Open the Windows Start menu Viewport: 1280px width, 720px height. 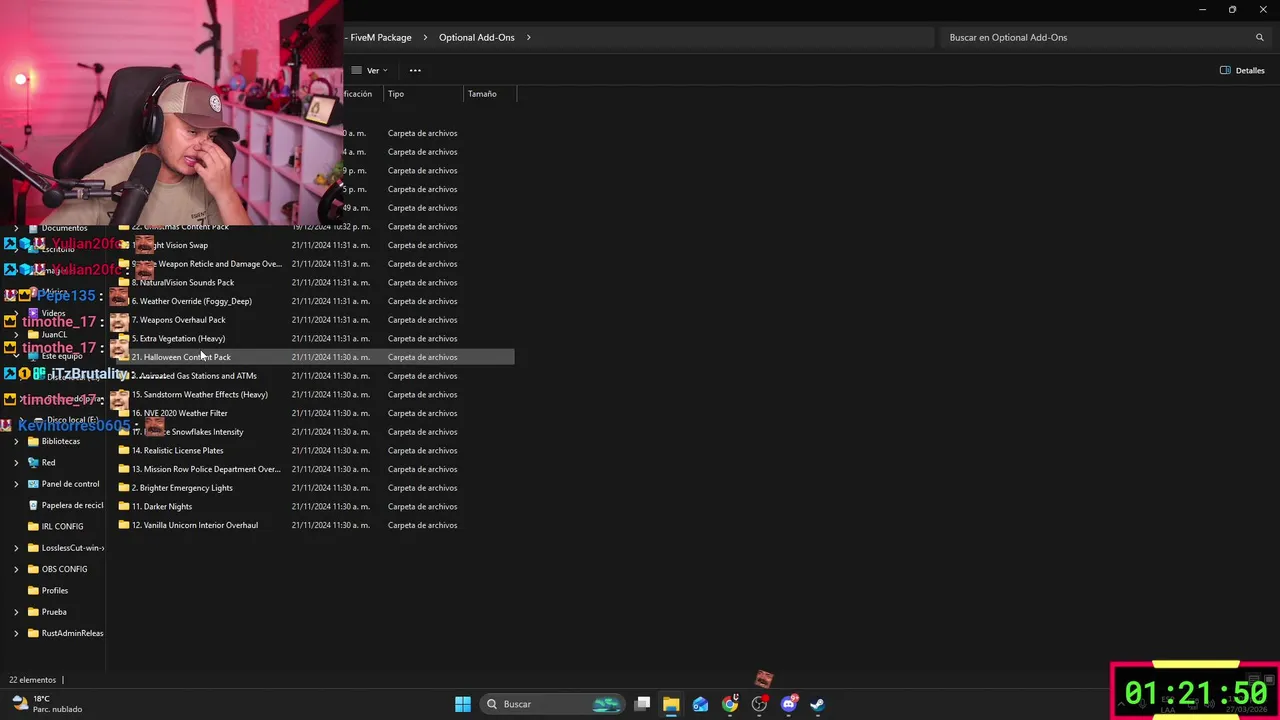(x=463, y=704)
